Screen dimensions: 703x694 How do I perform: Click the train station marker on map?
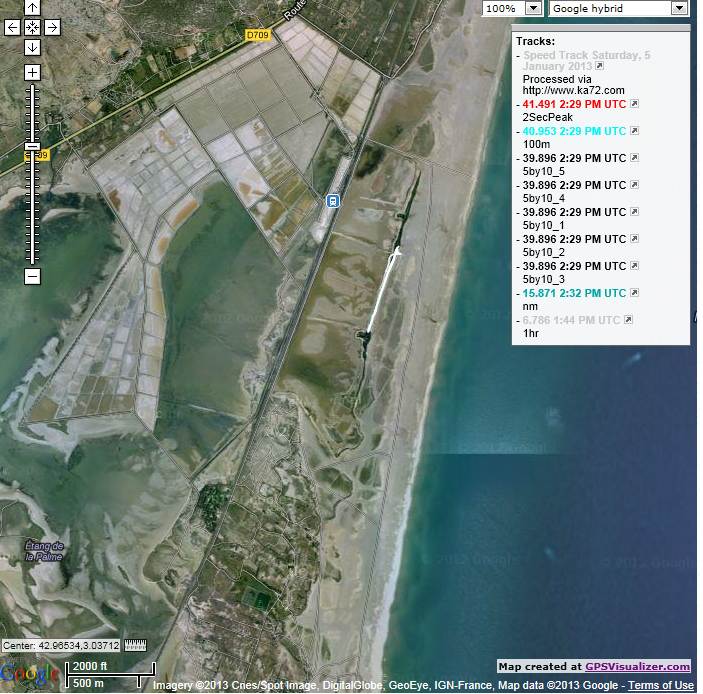coord(332,200)
